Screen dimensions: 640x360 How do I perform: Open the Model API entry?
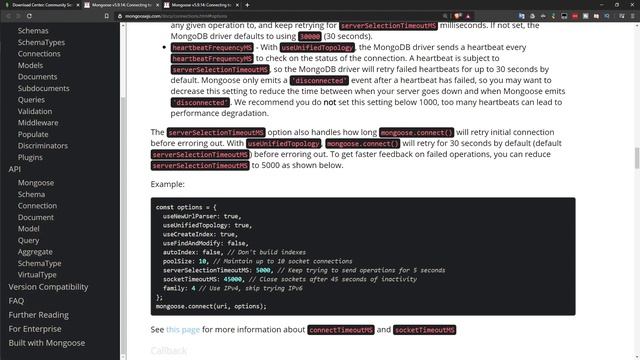(x=28, y=229)
